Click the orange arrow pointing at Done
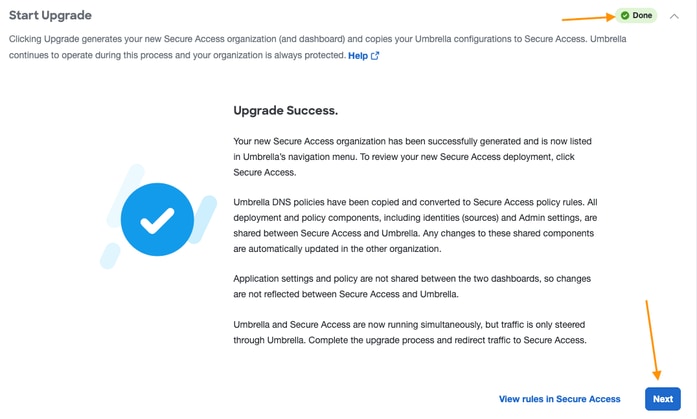This screenshot has height=419, width=697. click(587, 18)
